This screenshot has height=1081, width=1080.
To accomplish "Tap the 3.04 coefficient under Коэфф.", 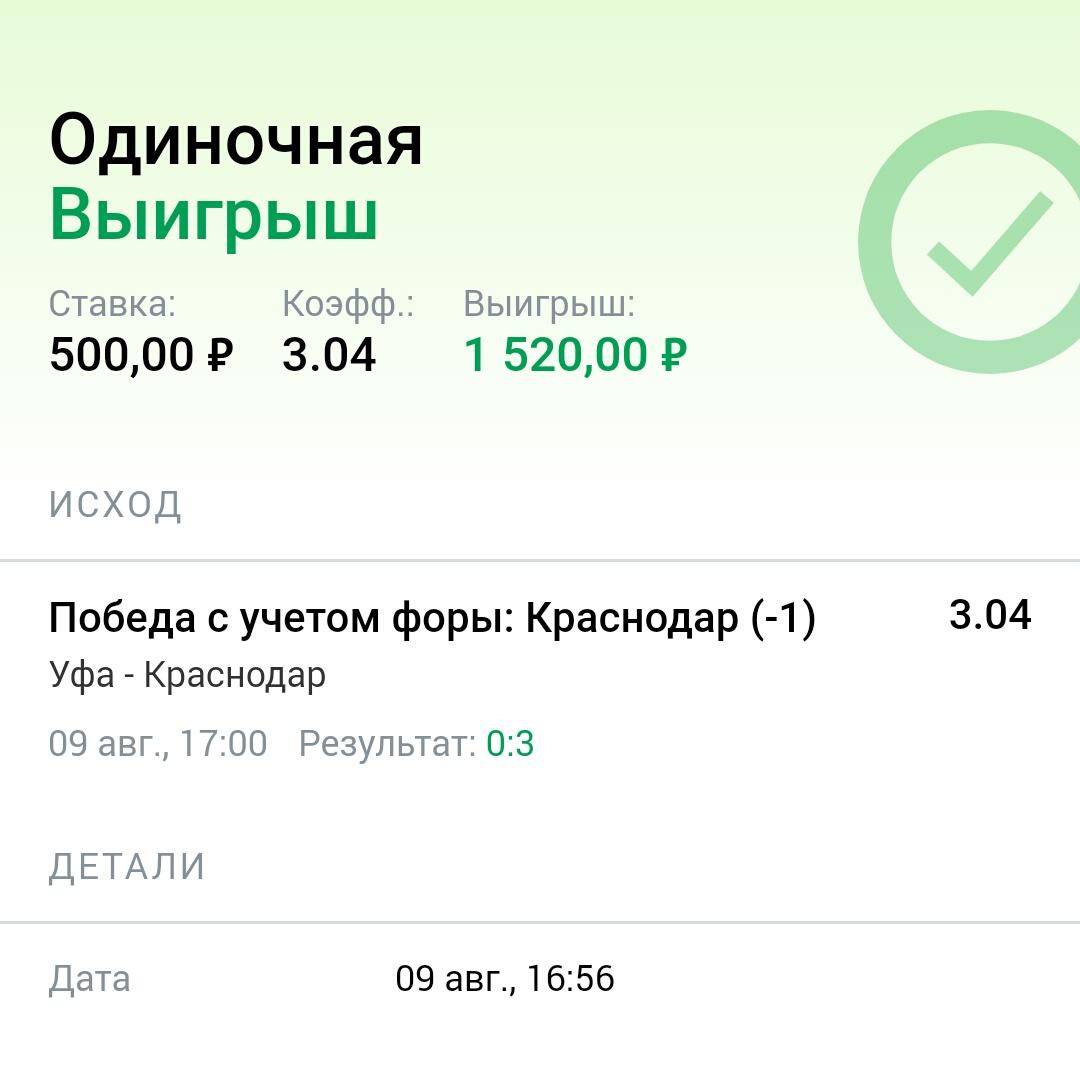I will click(329, 355).
